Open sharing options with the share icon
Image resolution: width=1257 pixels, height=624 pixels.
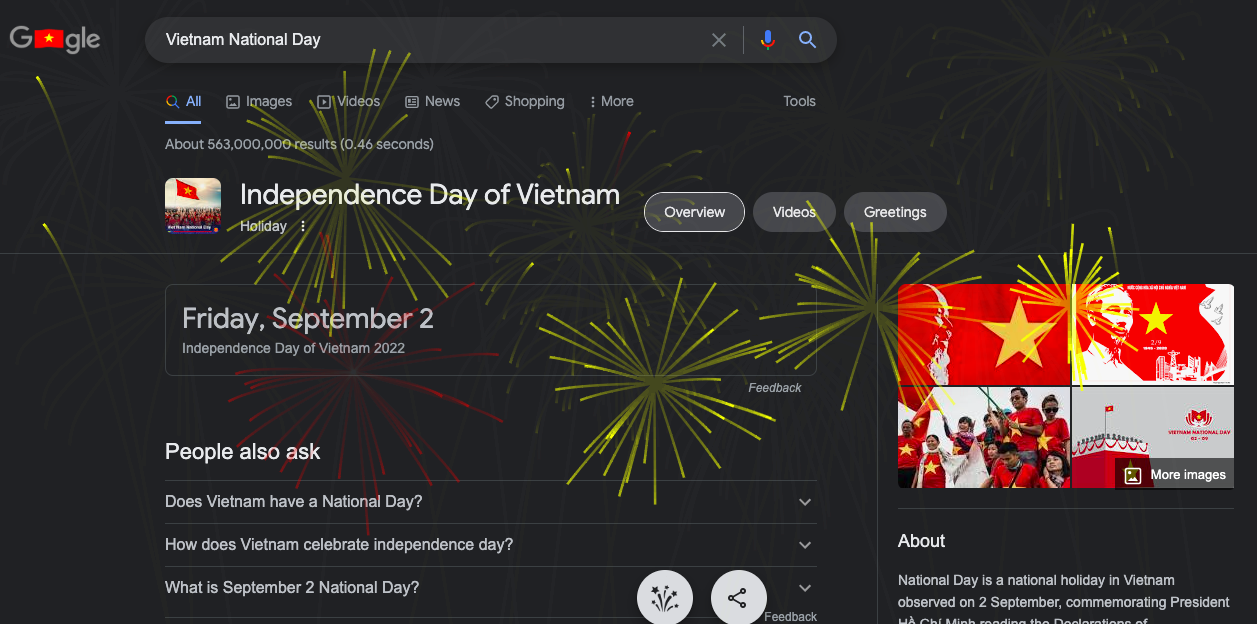pos(738,597)
